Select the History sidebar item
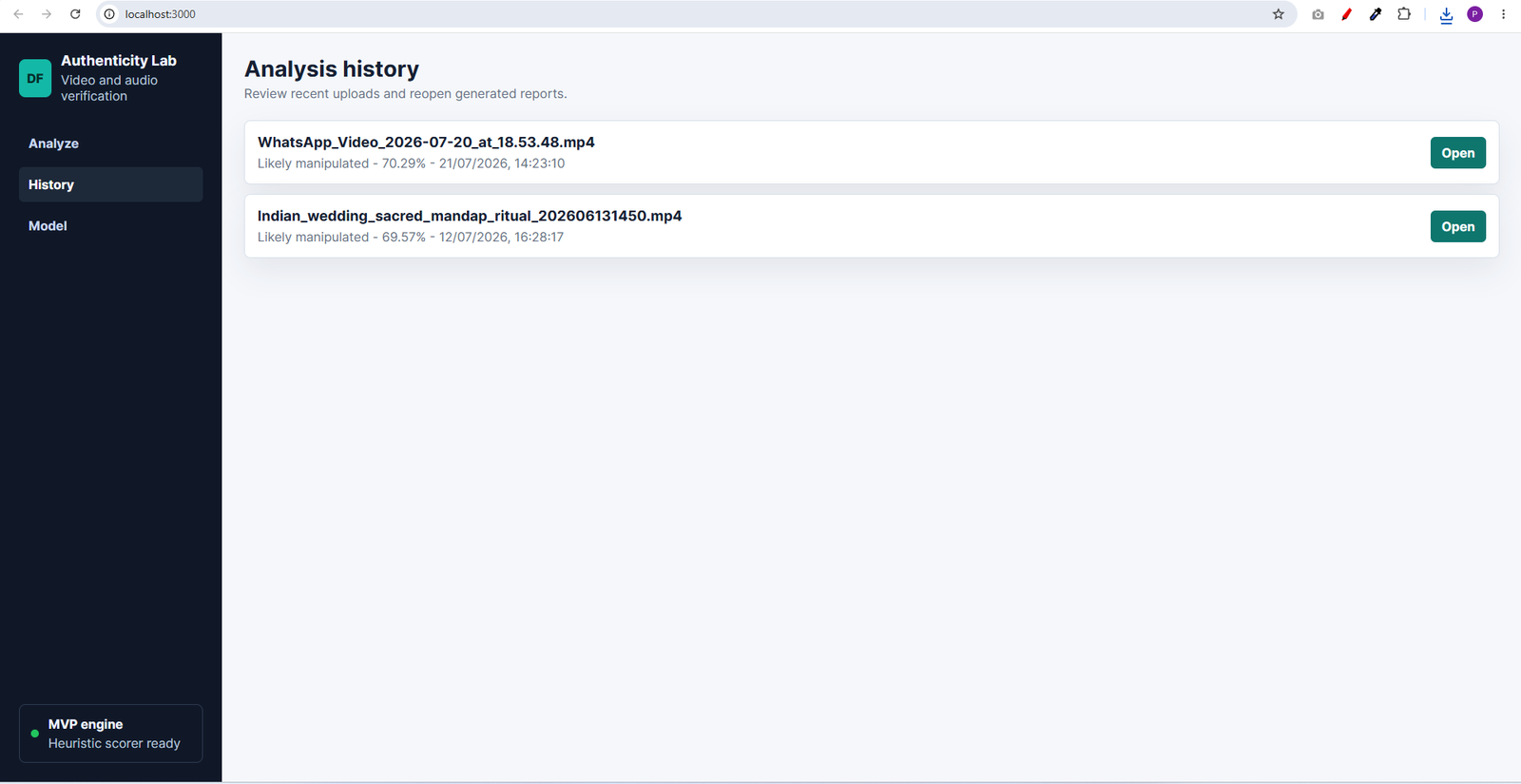Viewport: 1521px width, 784px height. [110, 184]
